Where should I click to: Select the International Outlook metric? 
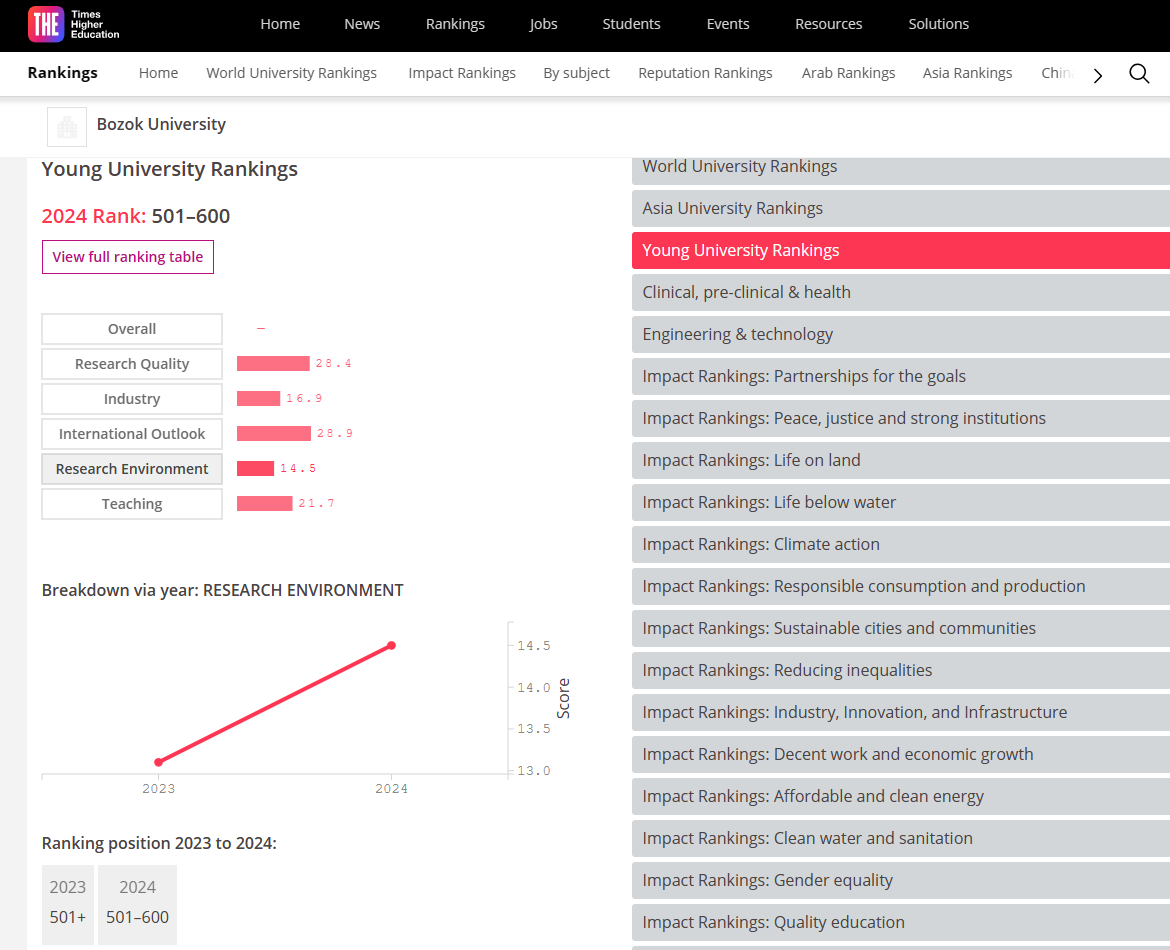(132, 434)
